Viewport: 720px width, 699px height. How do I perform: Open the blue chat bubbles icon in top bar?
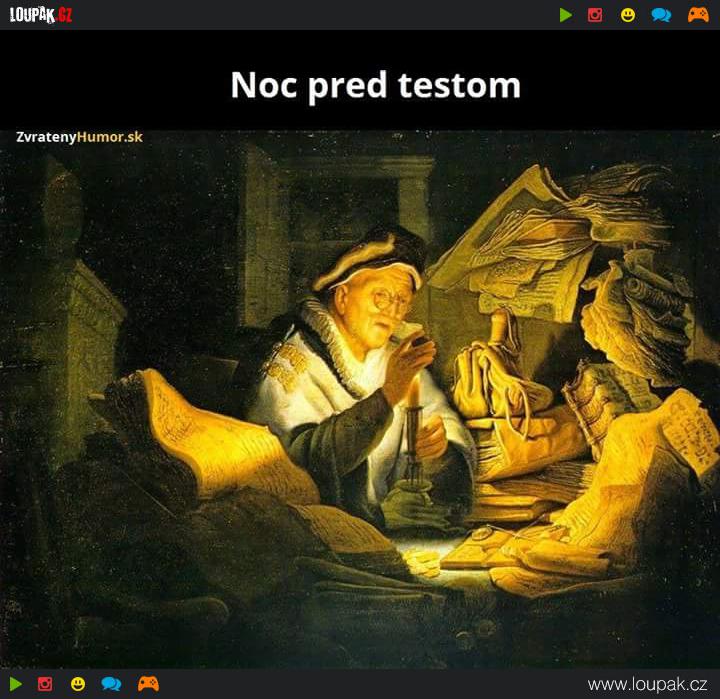(661, 15)
